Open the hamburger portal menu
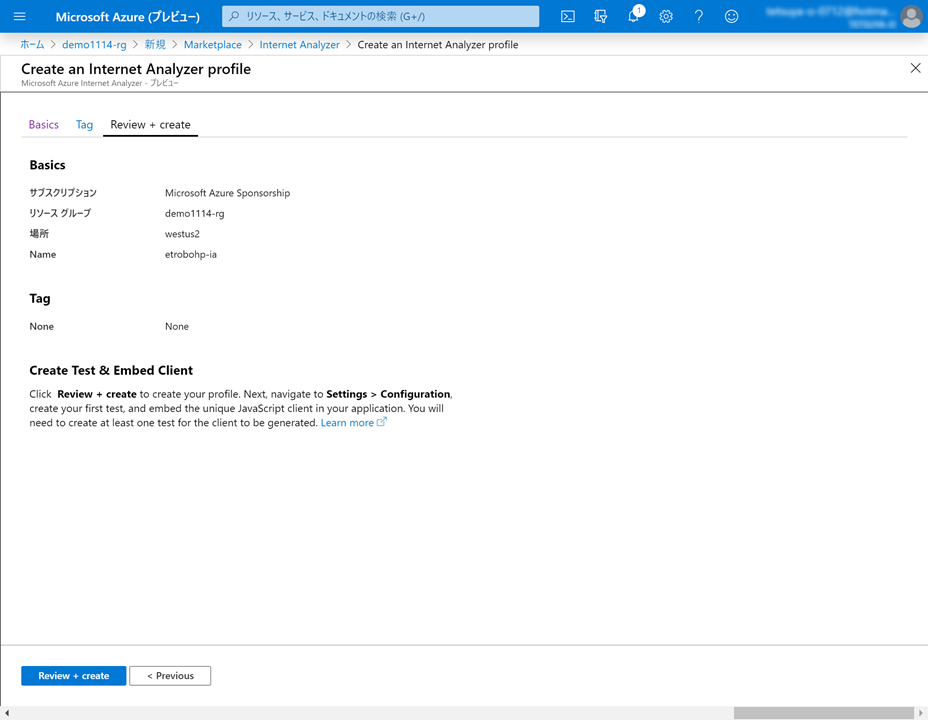This screenshot has height=720, width=928. pyautogui.click(x=20, y=17)
